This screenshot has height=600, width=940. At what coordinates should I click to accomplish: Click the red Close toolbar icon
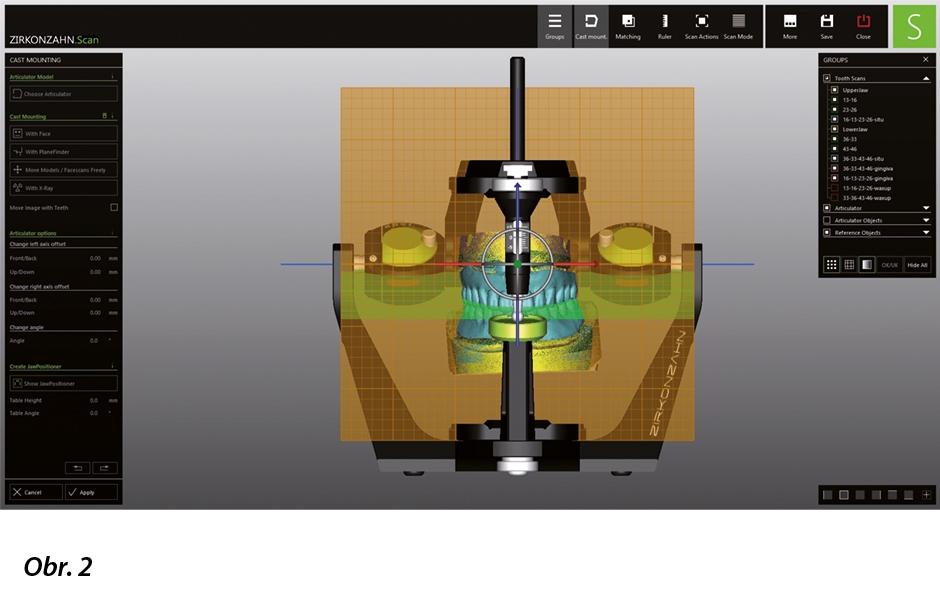pyautogui.click(x=863, y=26)
